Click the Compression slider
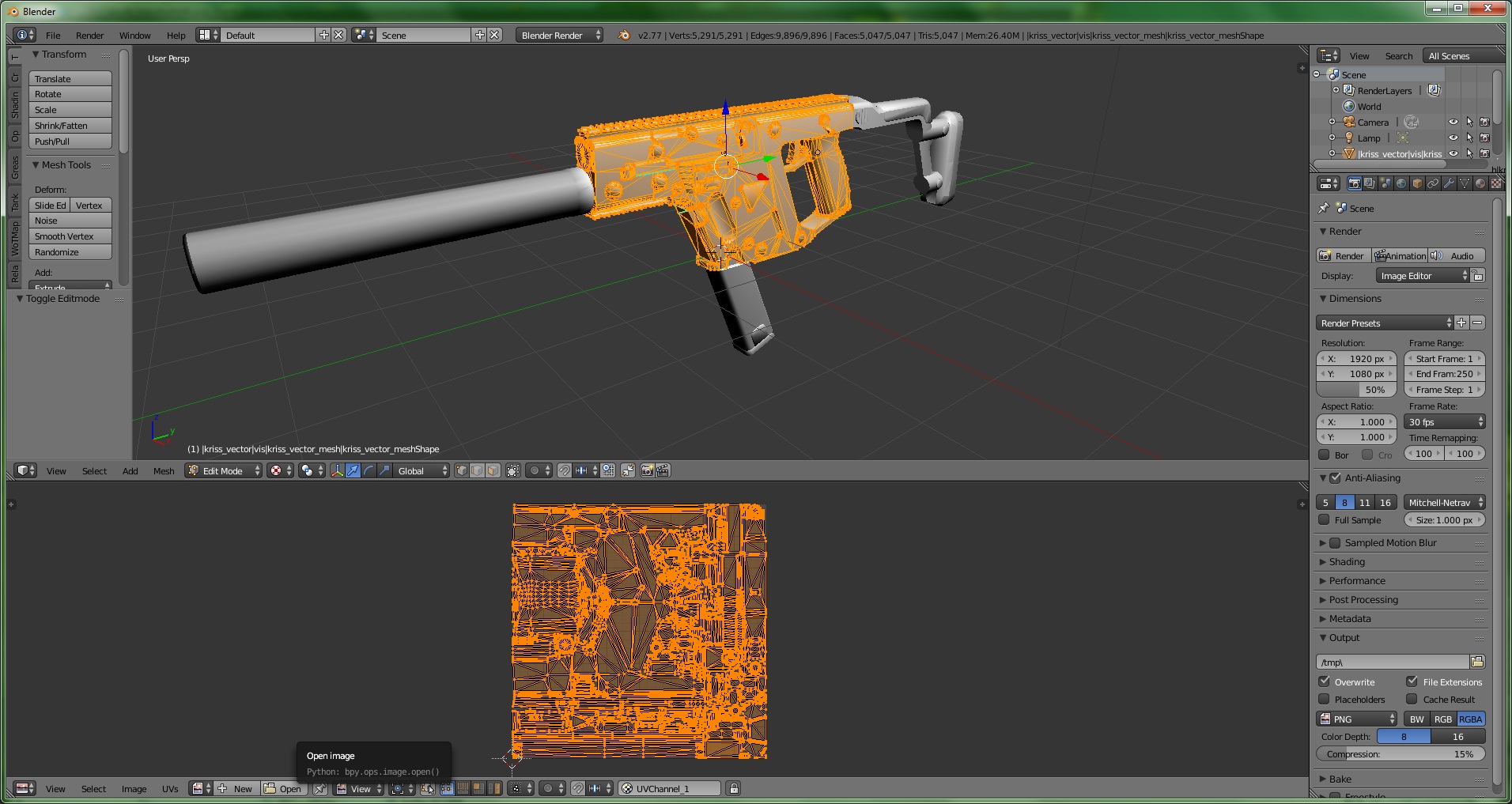1512x804 pixels. click(1400, 754)
